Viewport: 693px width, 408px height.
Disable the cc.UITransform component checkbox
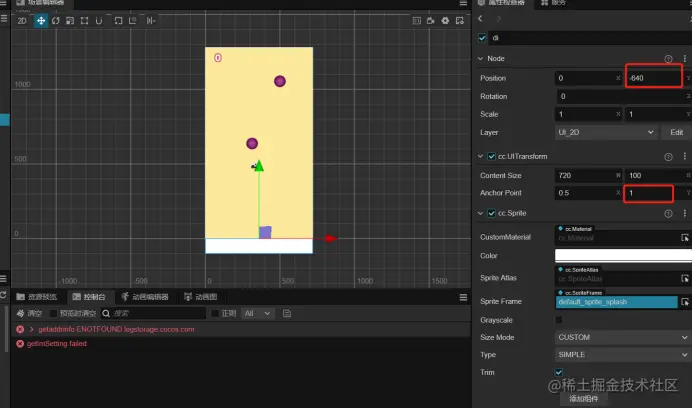[x=491, y=156]
